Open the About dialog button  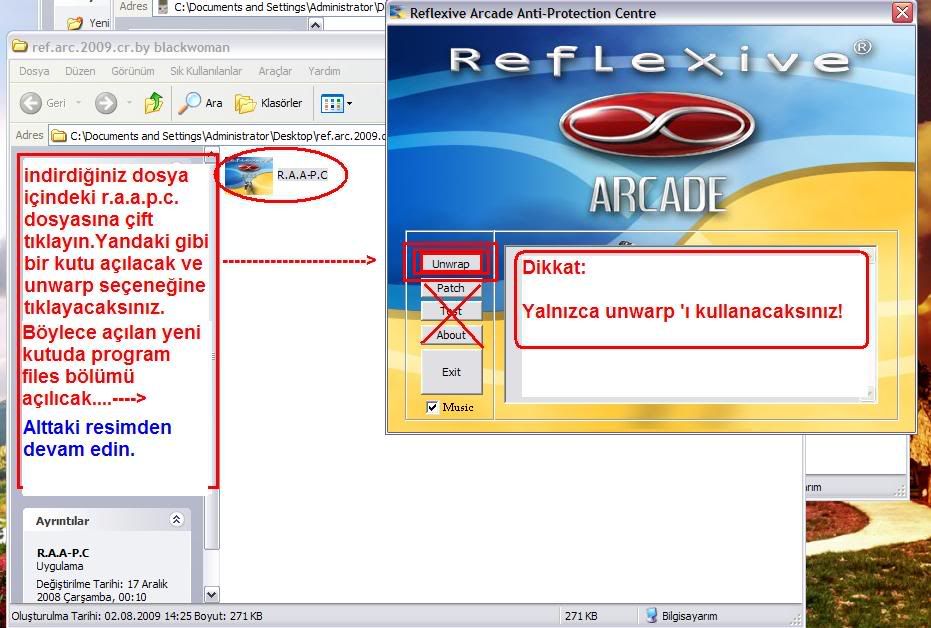point(451,335)
